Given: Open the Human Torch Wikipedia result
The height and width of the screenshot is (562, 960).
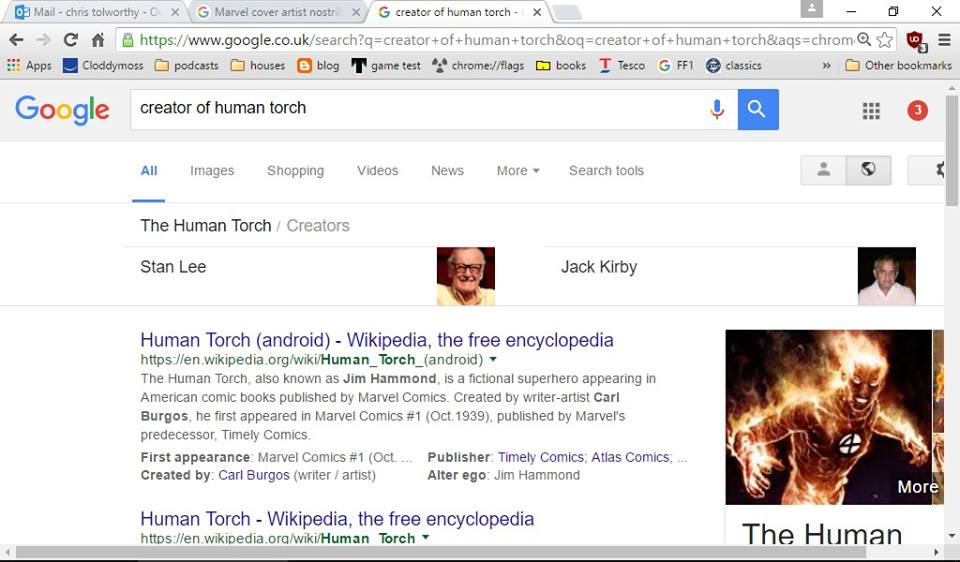Looking at the screenshot, I should [x=337, y=519].
